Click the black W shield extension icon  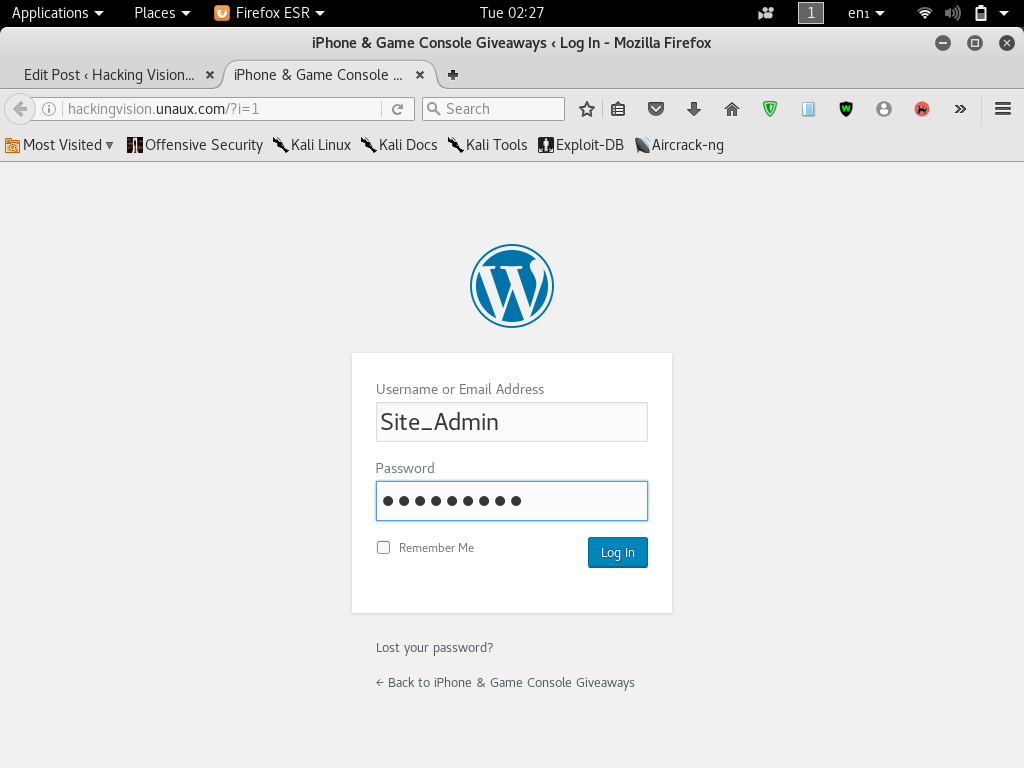(x=845, y=109)
